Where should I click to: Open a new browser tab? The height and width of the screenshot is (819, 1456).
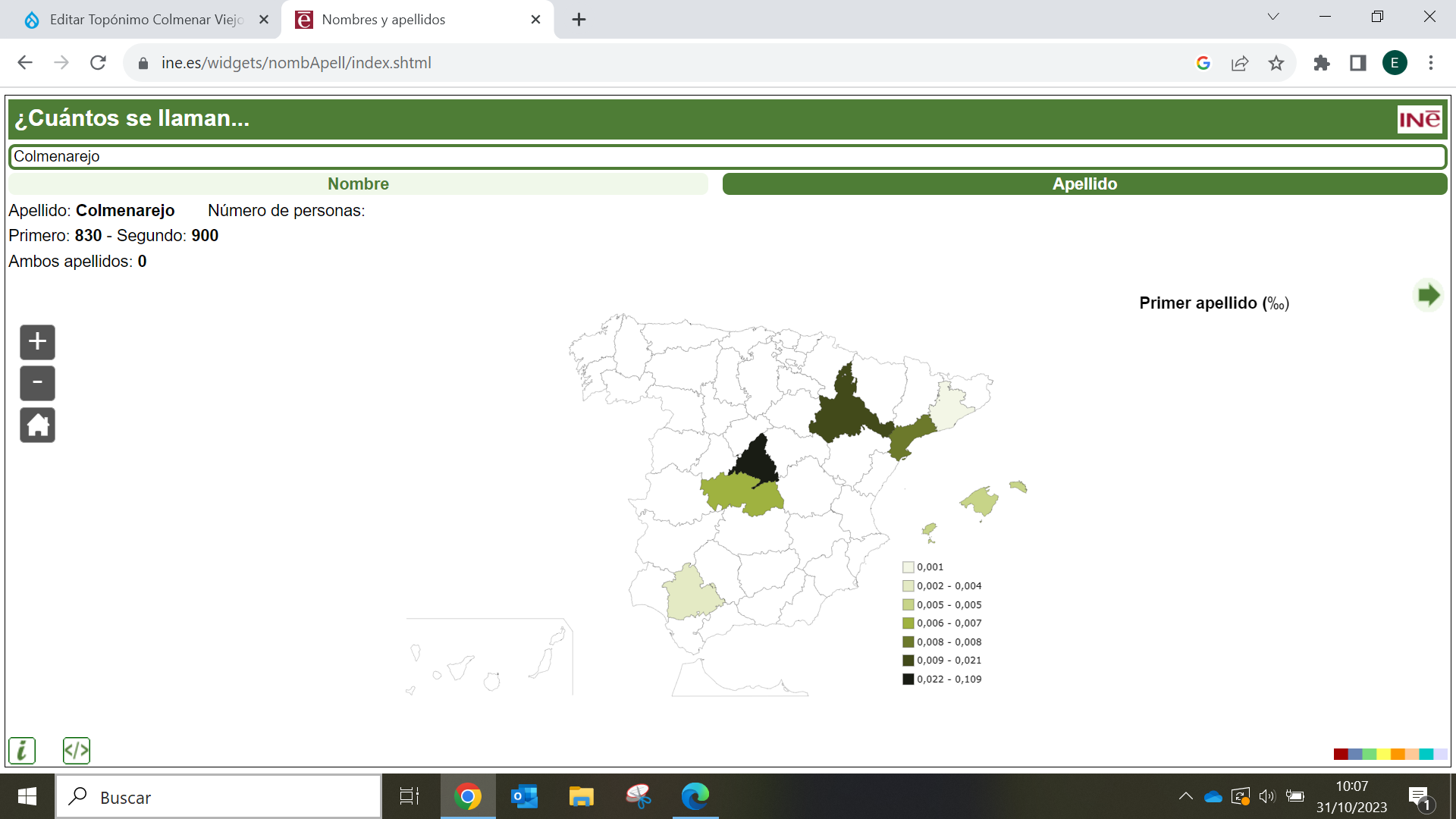[x=579, y=20]
